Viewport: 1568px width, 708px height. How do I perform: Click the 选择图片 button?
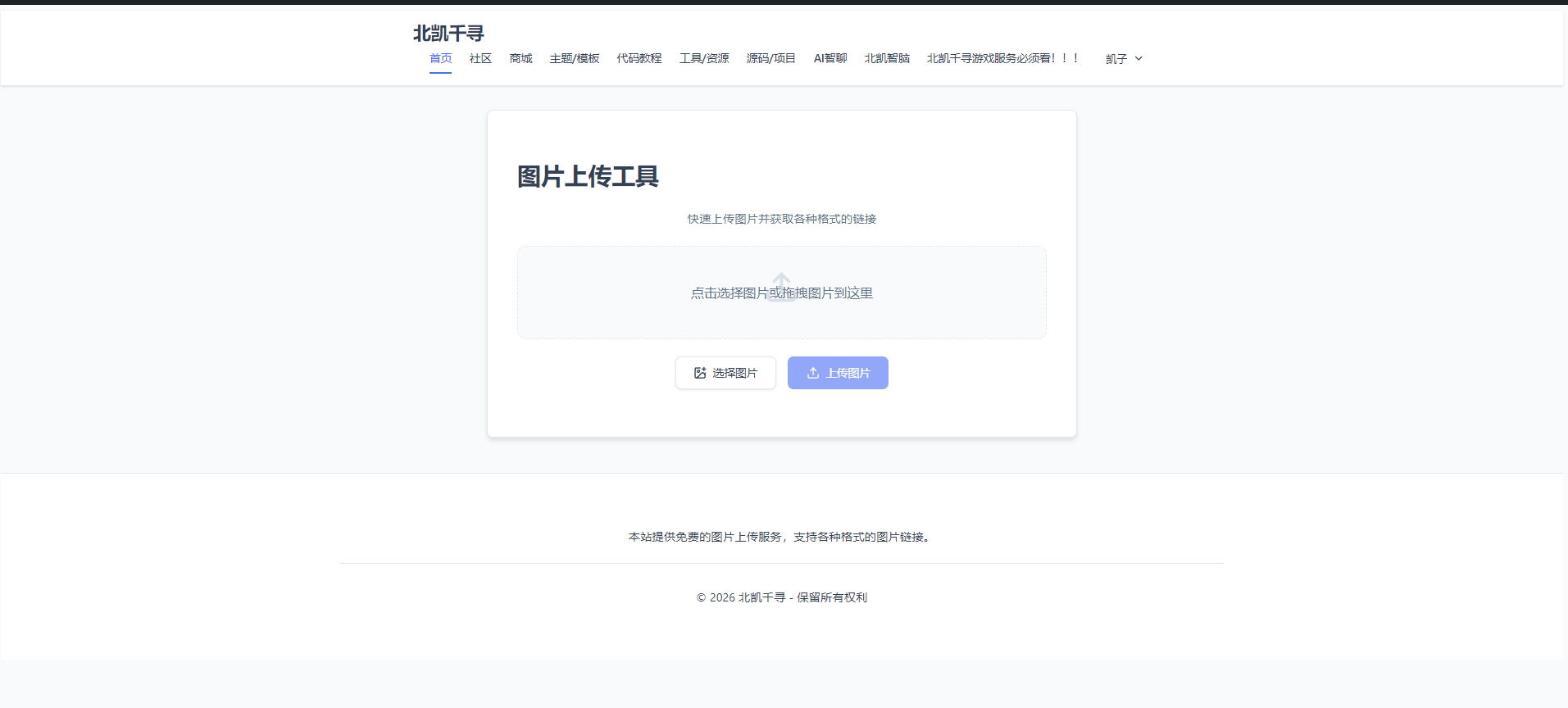point(725,373)
